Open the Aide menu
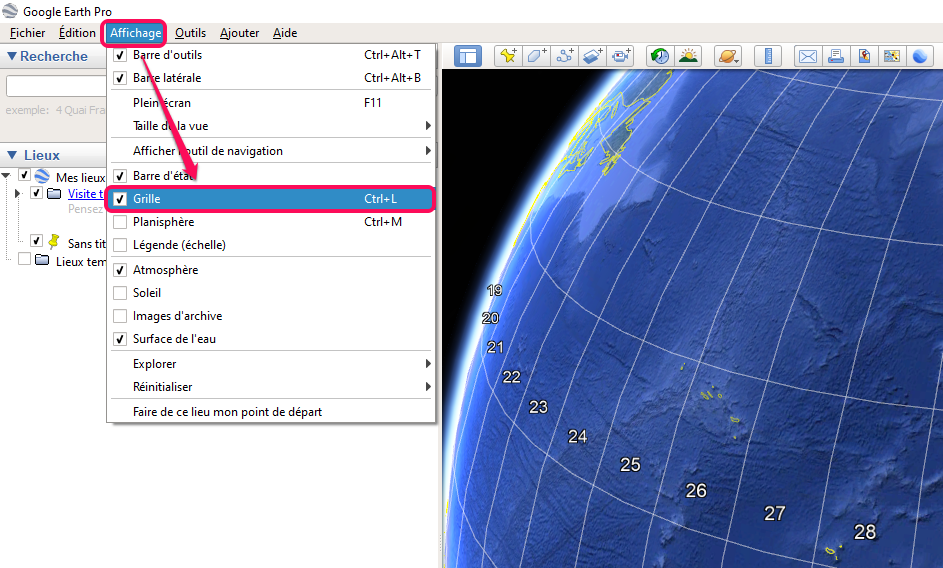Image resolution: width=943 pixels, height=568 pixels. pyautogui.click(x=284, y=33)
